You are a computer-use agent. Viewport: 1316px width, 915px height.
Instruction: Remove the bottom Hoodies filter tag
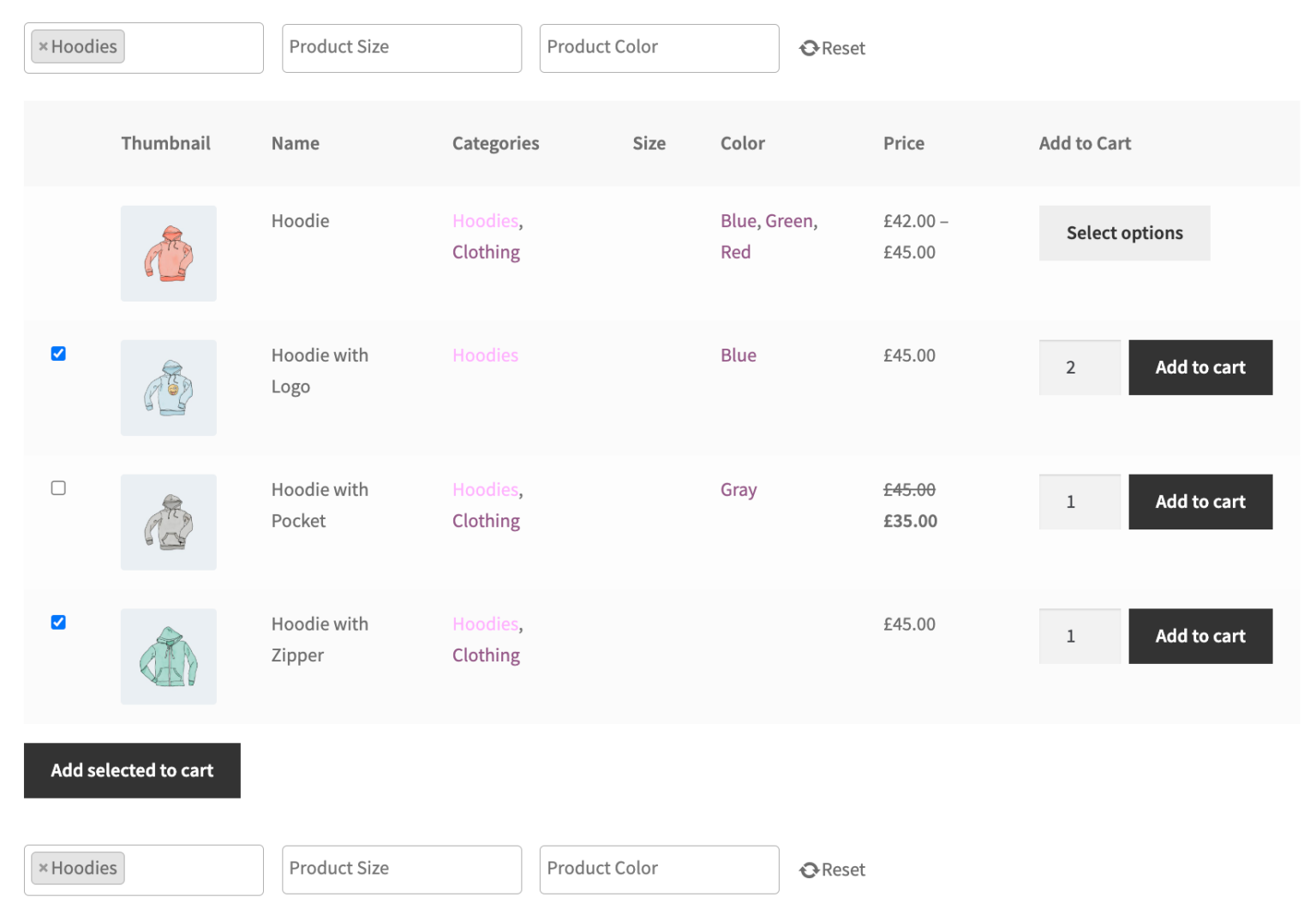pyautogui.click(x=43, y=868)
